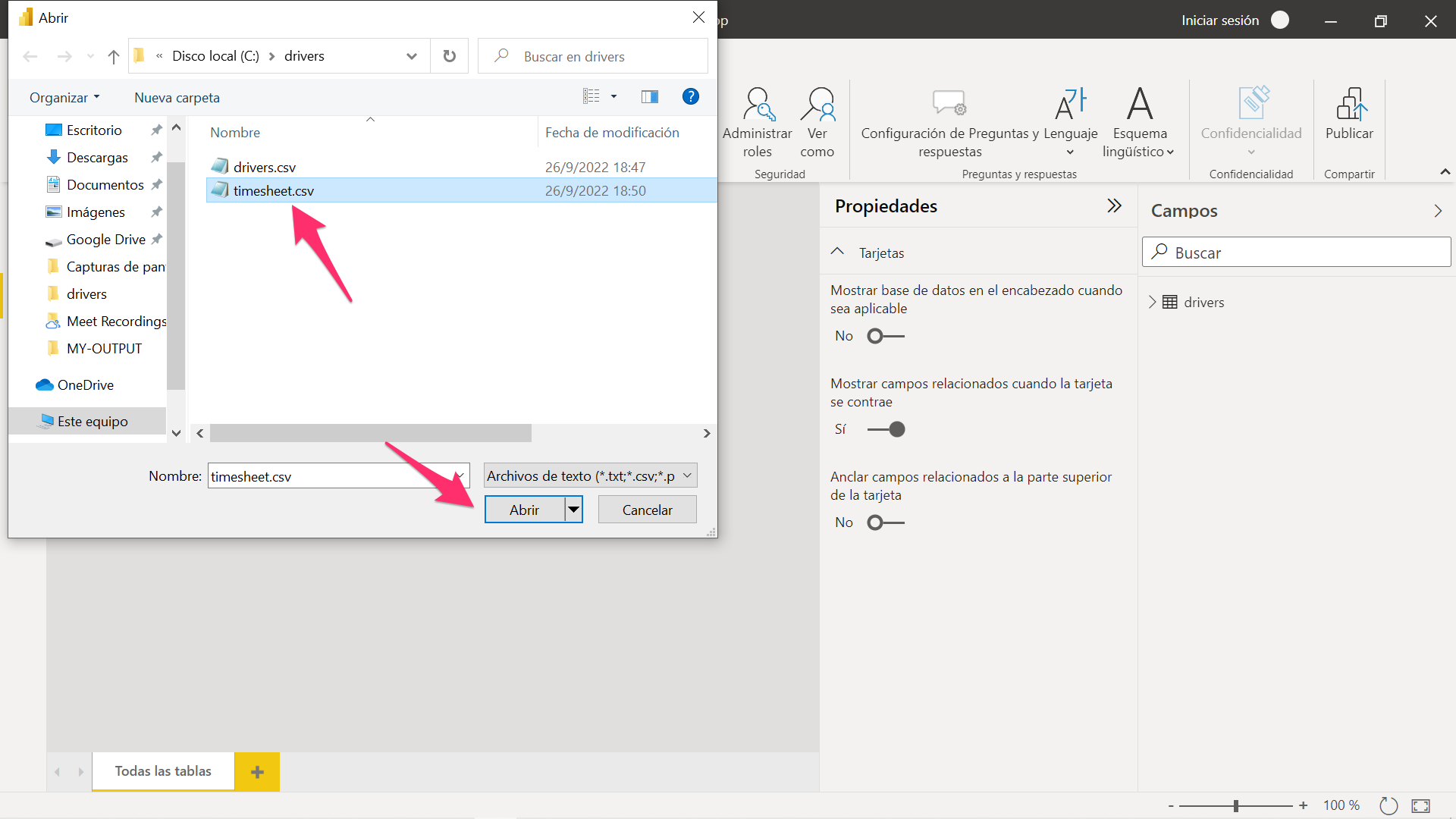1456x819 pixels.
Task: Click the forward arrow in Abrir dialog
Action: point(64,56)
